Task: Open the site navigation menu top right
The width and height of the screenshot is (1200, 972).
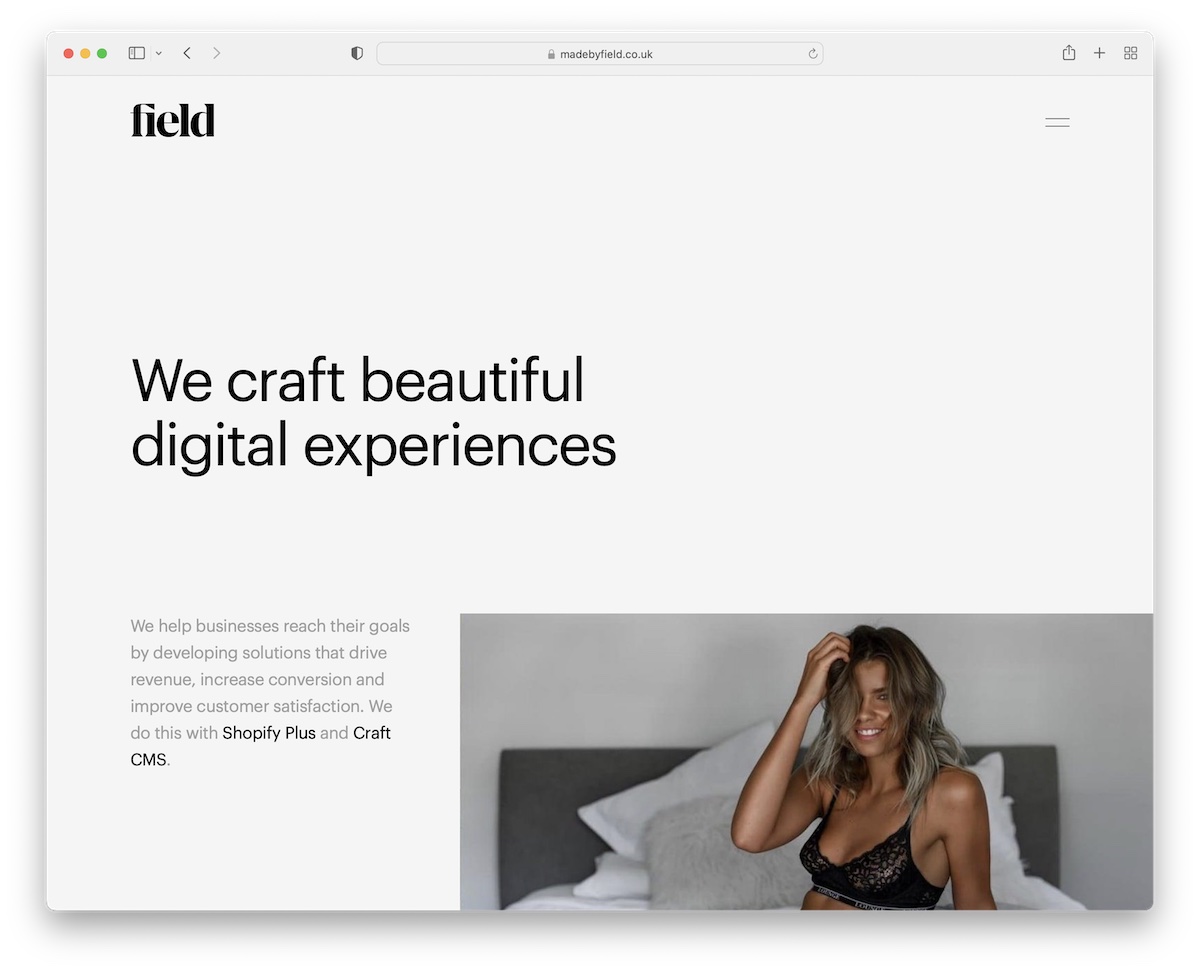Action: pyautogui.click(x=1057, y=121)
